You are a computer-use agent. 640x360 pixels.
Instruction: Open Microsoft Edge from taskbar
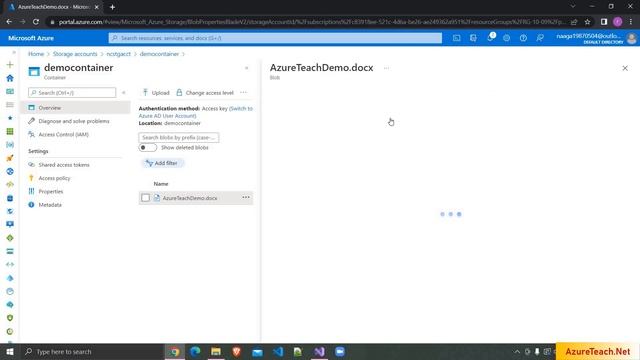(x=196, y=351)
